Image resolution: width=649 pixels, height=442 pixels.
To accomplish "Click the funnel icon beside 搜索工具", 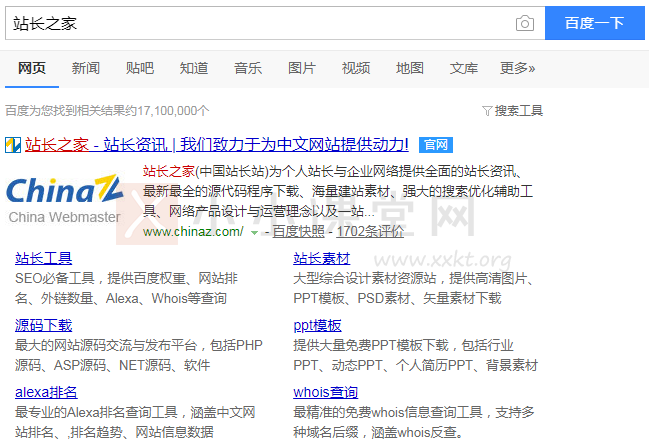I will coord(487,111).
